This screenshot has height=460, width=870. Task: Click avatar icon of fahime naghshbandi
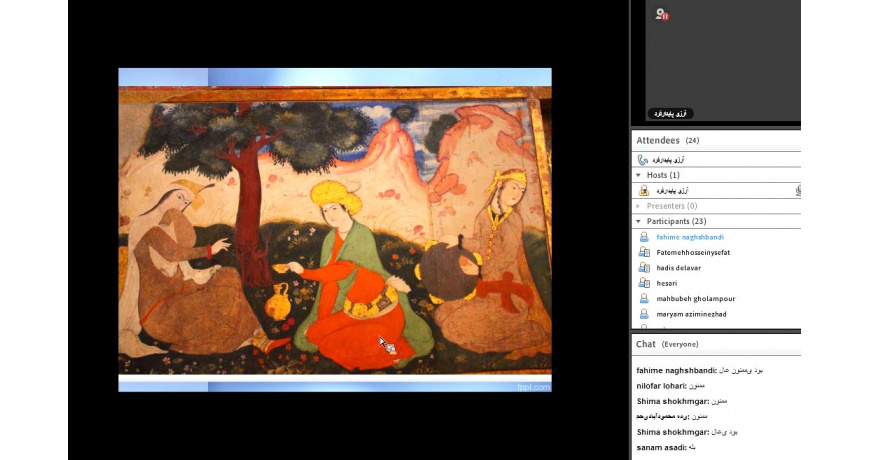pos(644,237)
